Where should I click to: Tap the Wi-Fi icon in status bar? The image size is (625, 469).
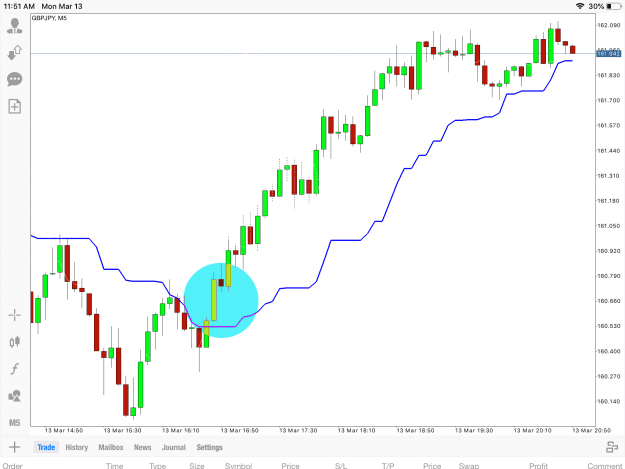pos(580,6)
